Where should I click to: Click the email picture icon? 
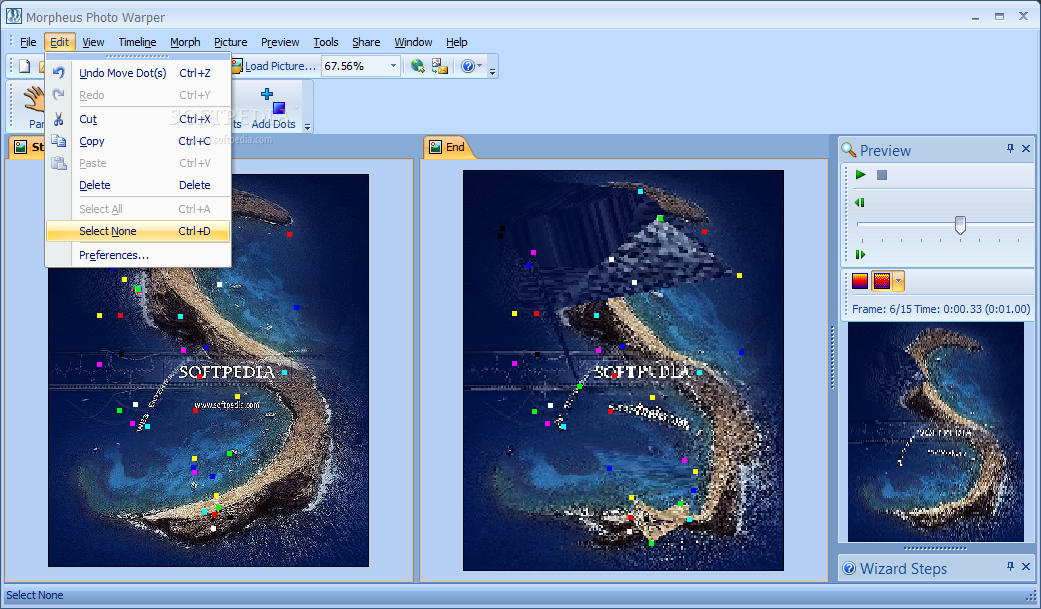(x=440, y=66)
